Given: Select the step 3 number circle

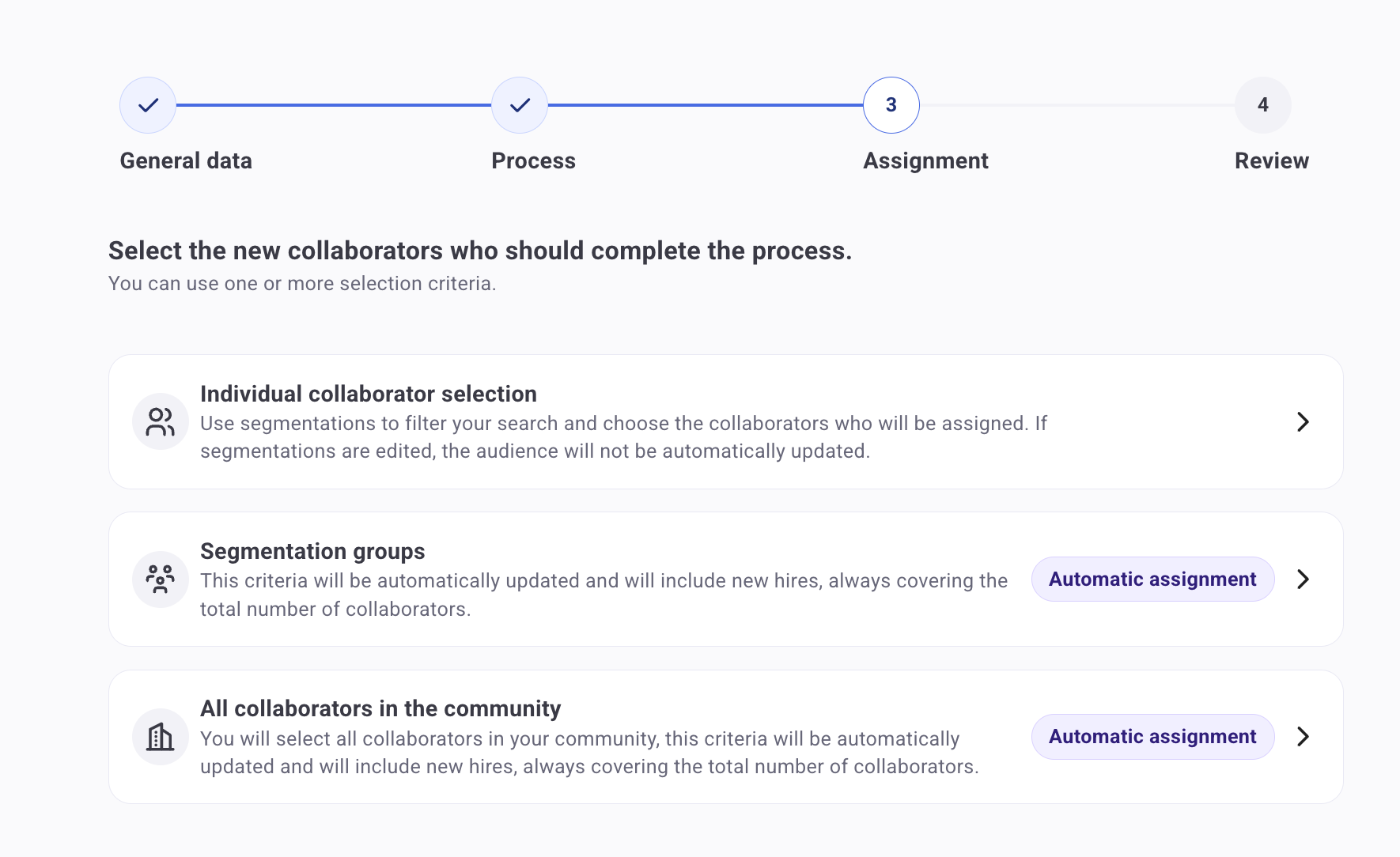Looking at the screenshot, I should coord(891,105).
